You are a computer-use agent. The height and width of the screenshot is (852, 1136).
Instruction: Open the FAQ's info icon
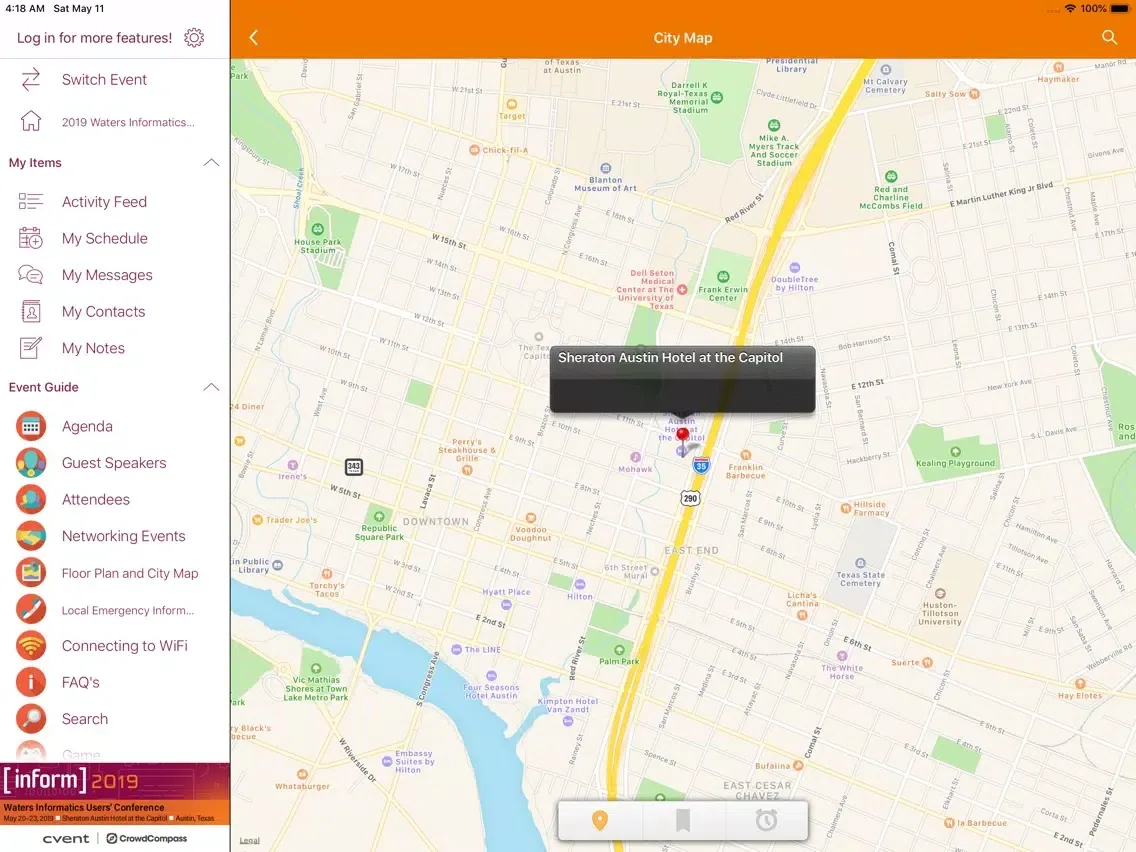click(x=30, y=682)
